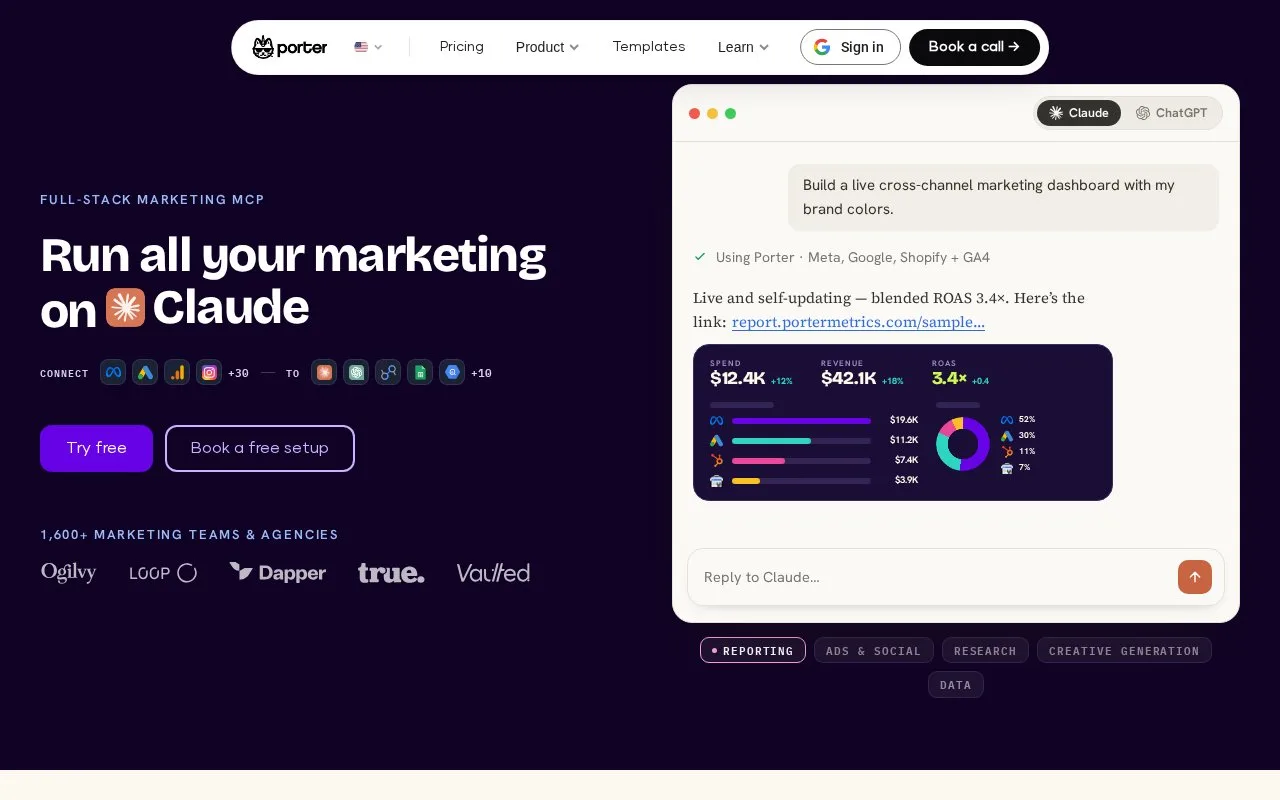Select the Data tab
Screen dimensions: 1280x800
tap(956, 685)
